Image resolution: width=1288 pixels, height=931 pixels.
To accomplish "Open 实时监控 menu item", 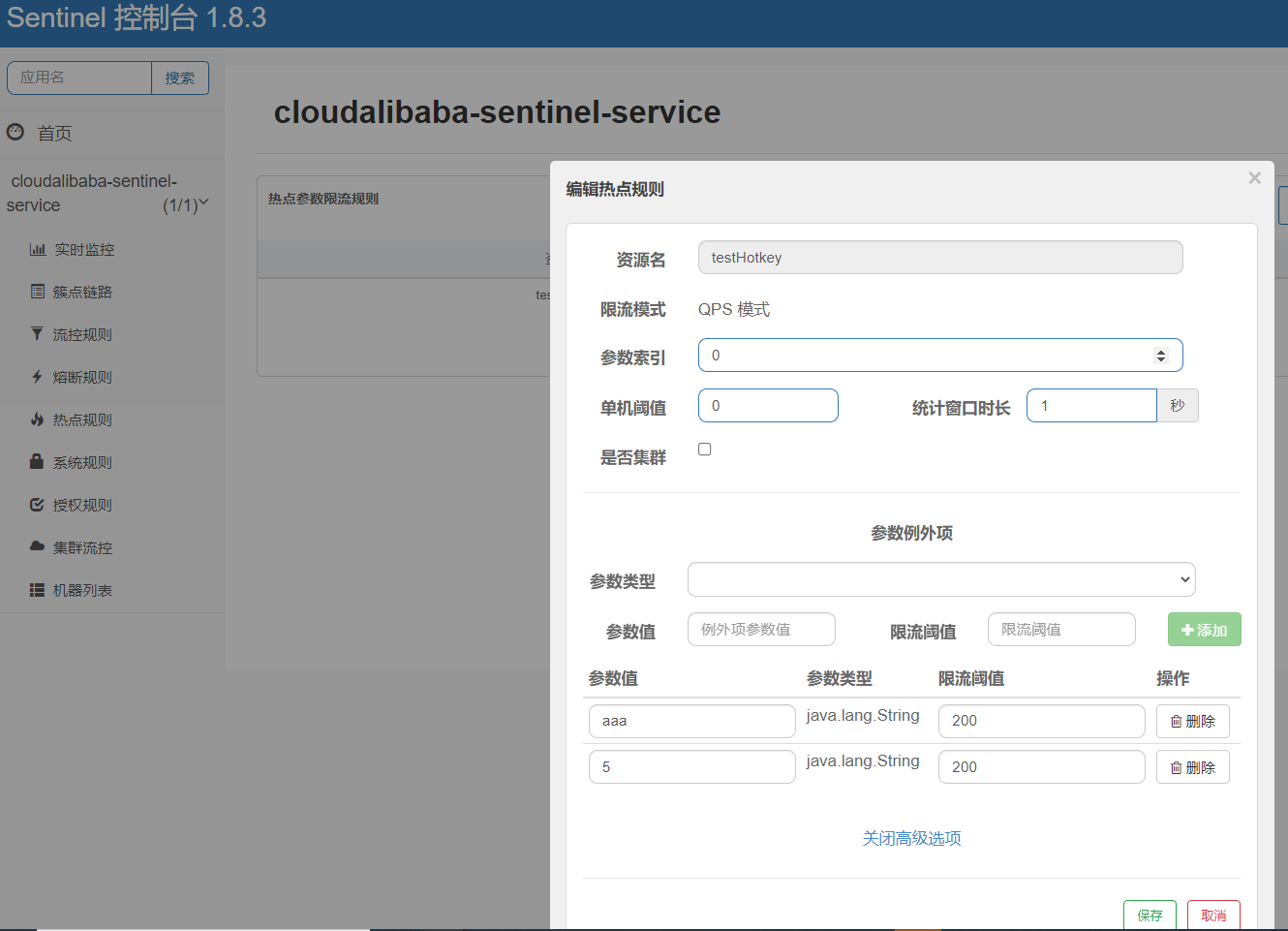I will pos(84,249).
